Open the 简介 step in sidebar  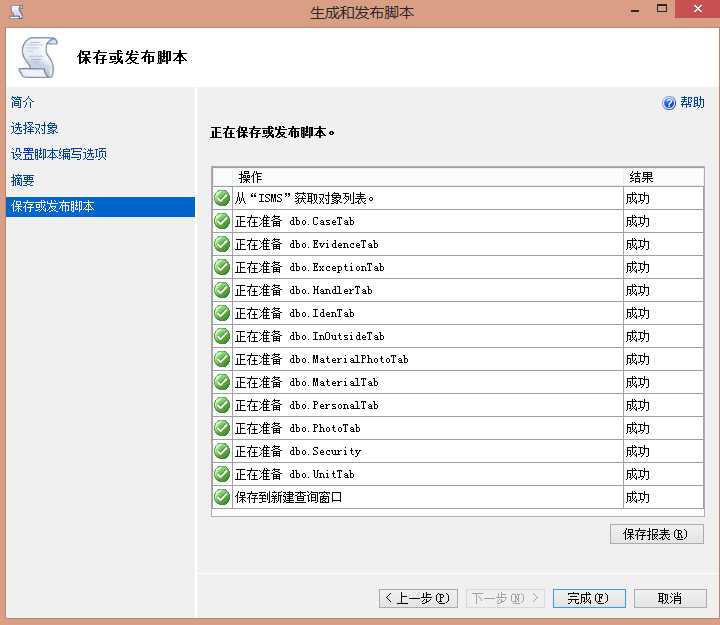click(22, 102)
